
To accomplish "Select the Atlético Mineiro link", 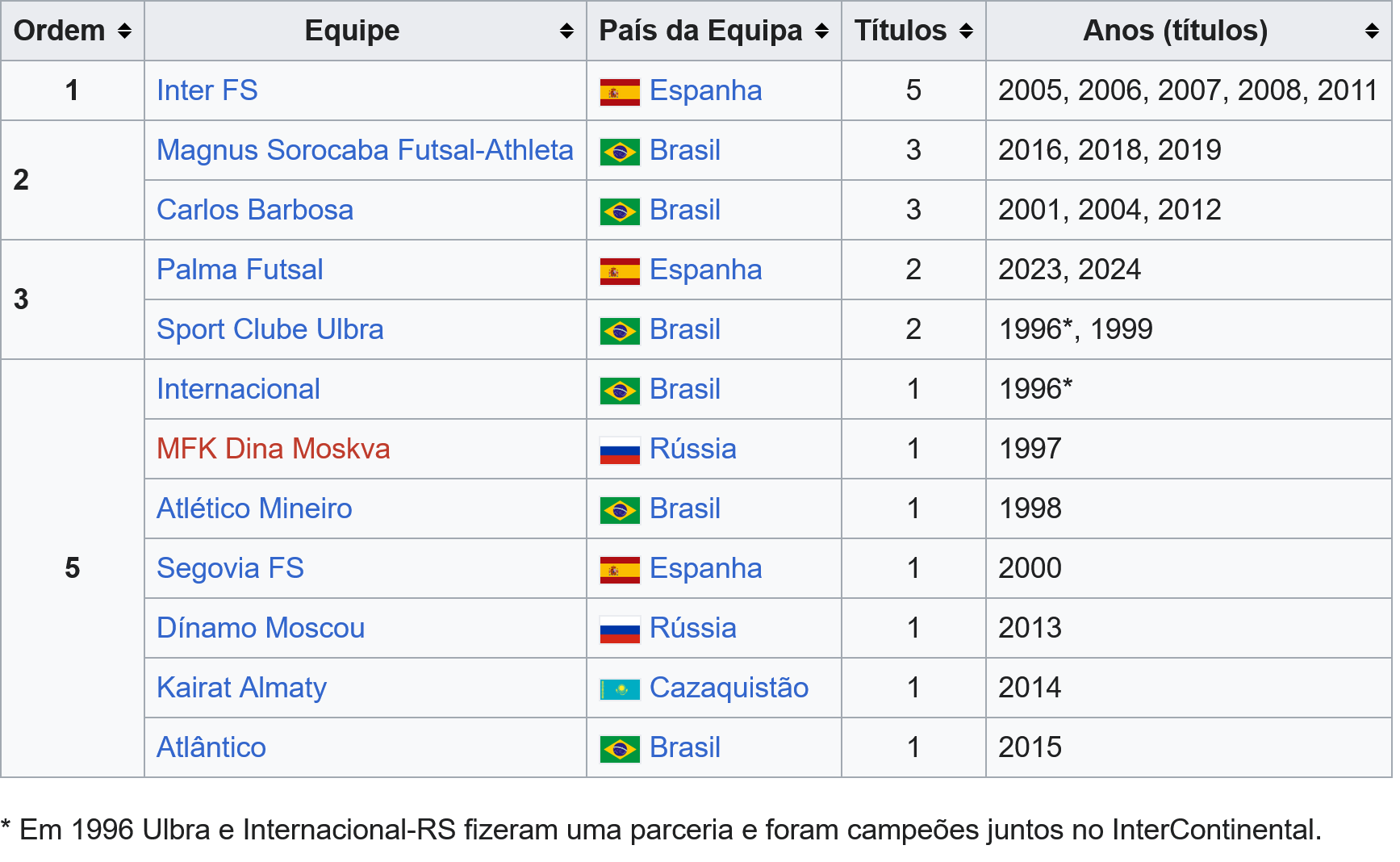I will (254, 508).
